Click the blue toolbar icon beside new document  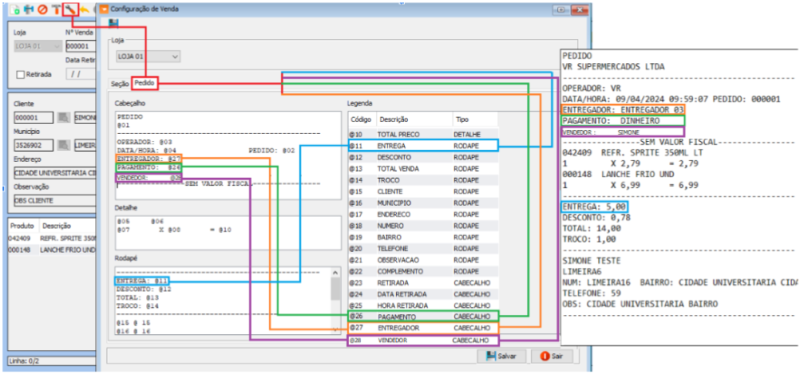click(x=29, y=9)
